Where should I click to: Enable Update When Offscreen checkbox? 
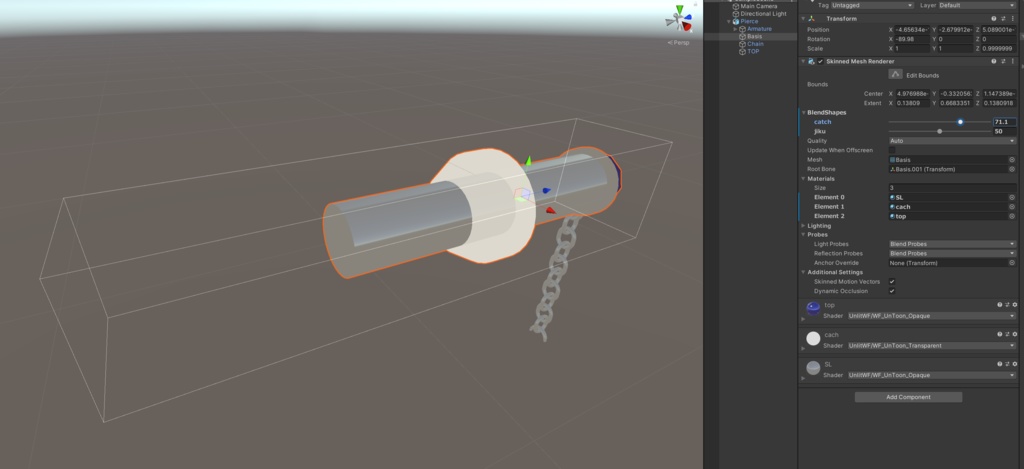click(892, 150)
